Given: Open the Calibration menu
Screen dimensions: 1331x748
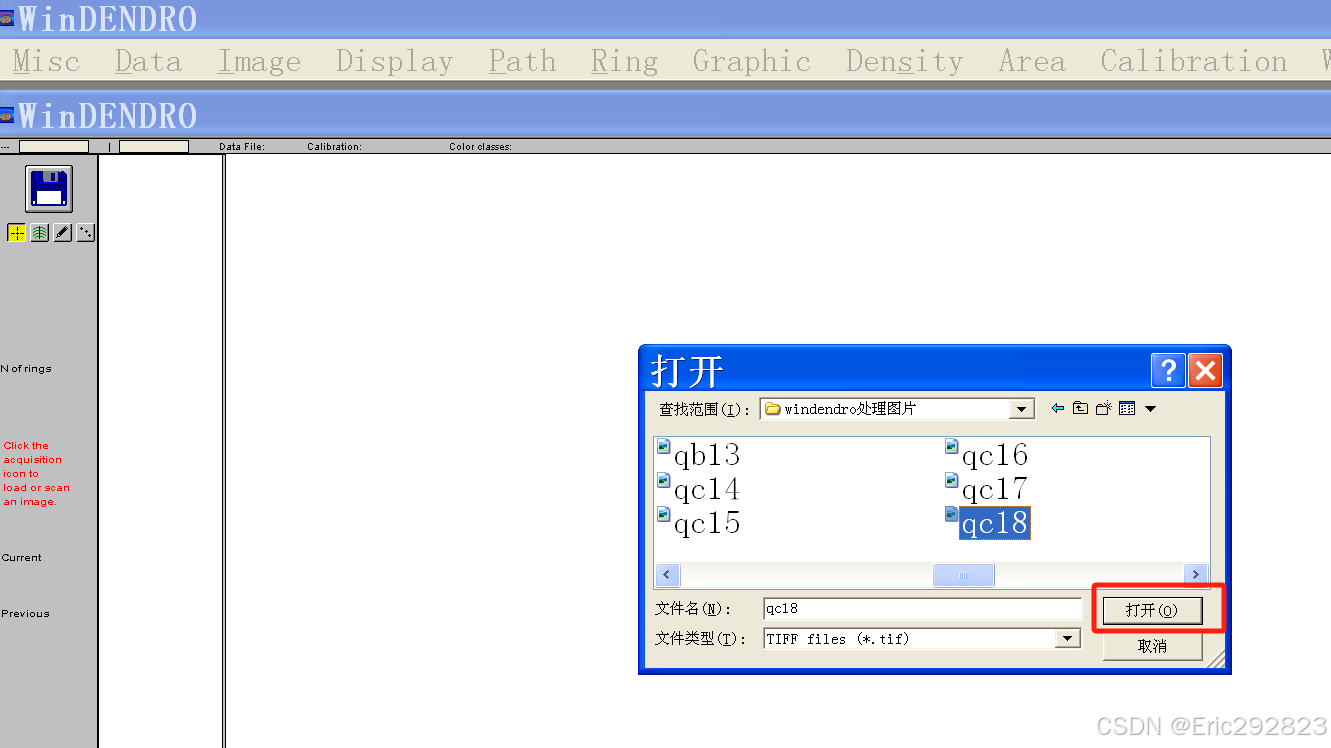Looking at the screenshot, I should click(x=1193, y=61).
